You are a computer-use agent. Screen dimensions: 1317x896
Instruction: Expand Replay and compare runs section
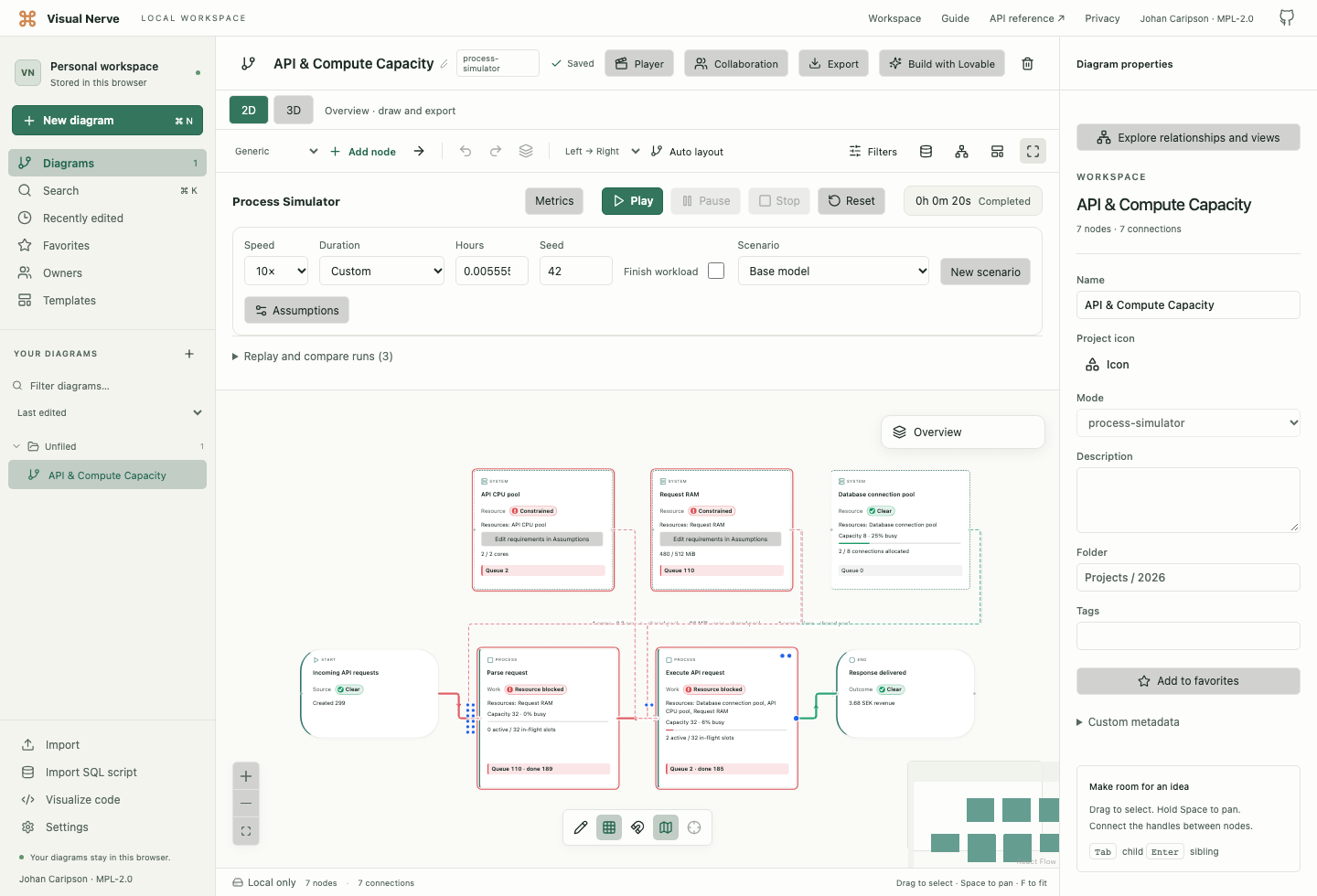(313, 357)
